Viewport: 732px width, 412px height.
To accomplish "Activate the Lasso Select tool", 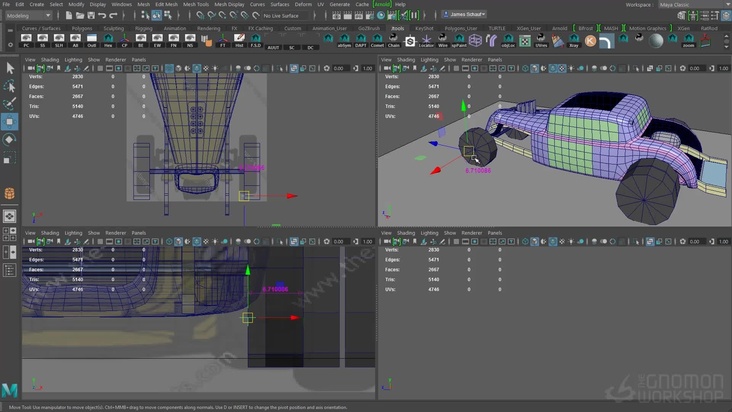I will pos(9,85).
